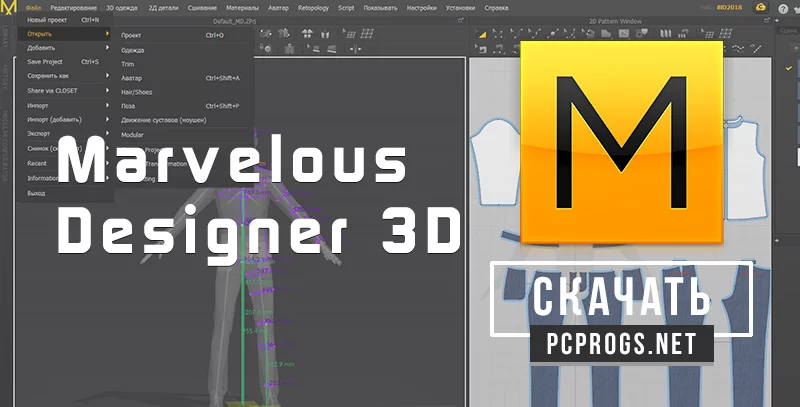
Task: Select the white vest pattern piece
Action: click(x=746, y=168)
